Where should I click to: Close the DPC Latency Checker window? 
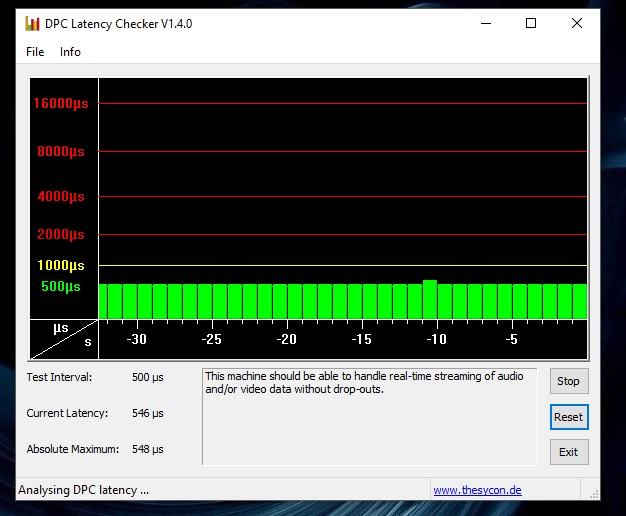point(577,23)
